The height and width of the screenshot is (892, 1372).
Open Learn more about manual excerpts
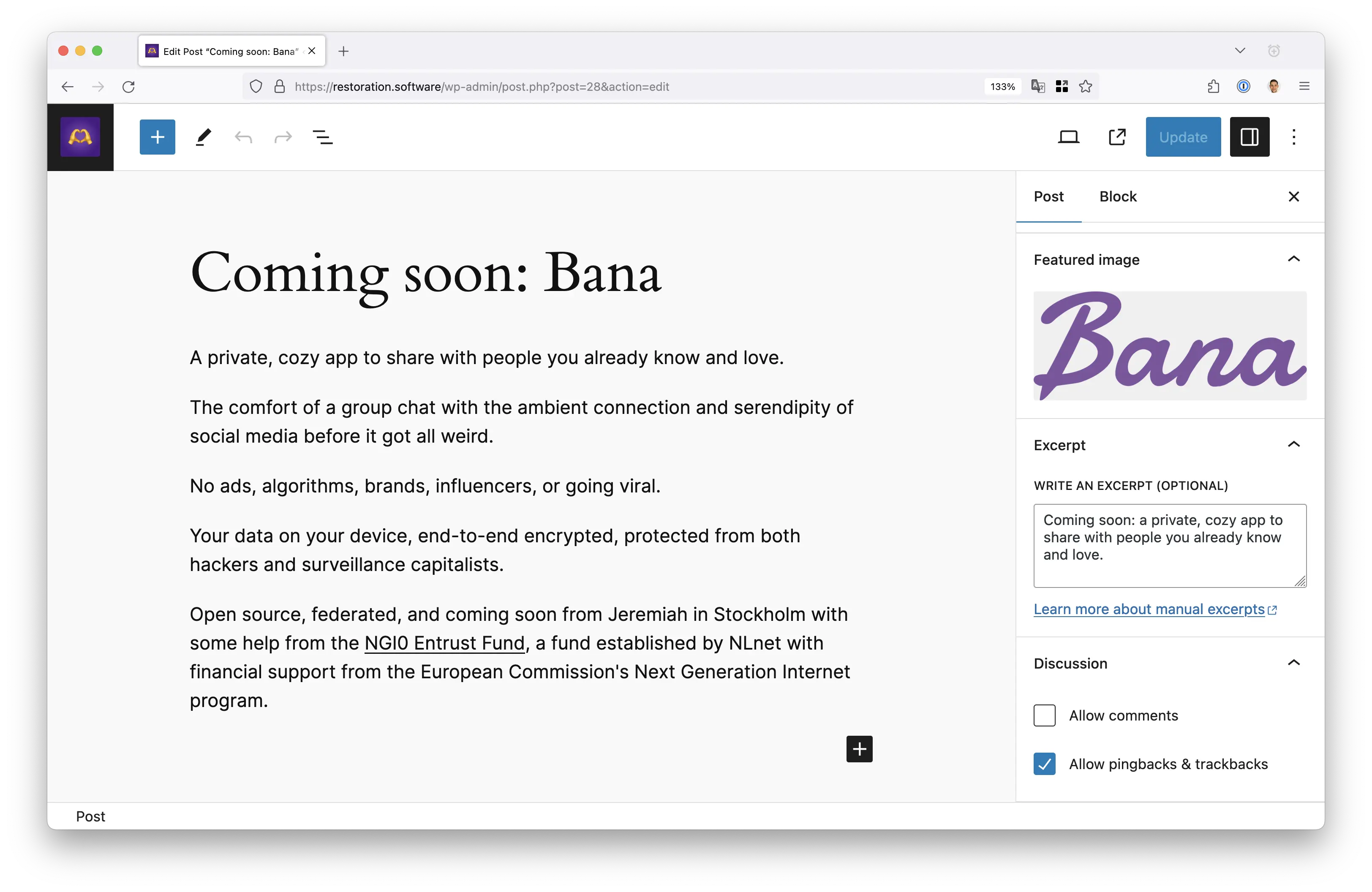pyautogui.click(x=1149, y=609)
